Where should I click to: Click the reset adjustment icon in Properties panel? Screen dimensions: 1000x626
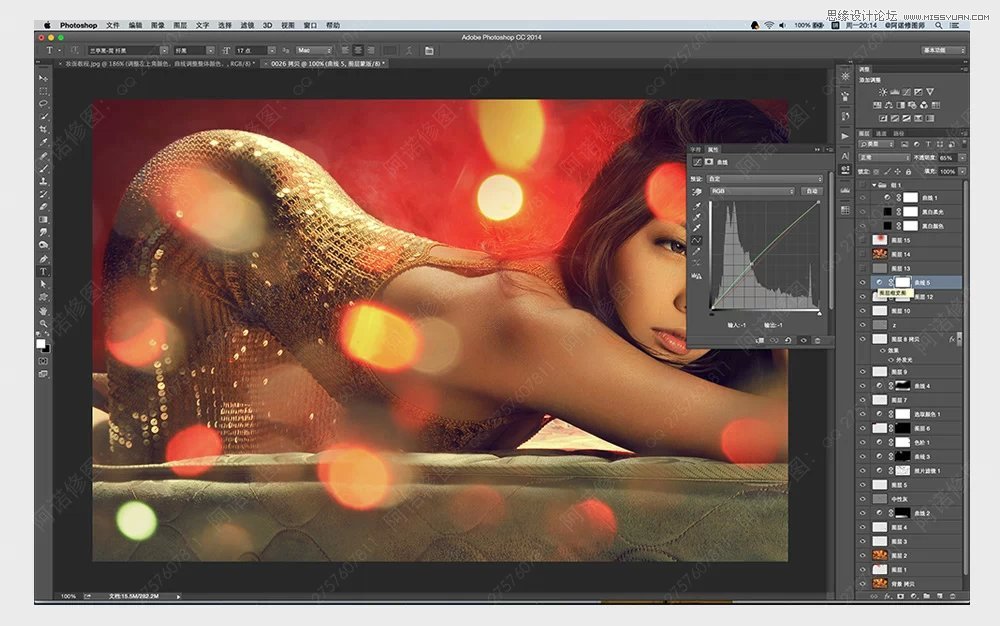(789, 340)
